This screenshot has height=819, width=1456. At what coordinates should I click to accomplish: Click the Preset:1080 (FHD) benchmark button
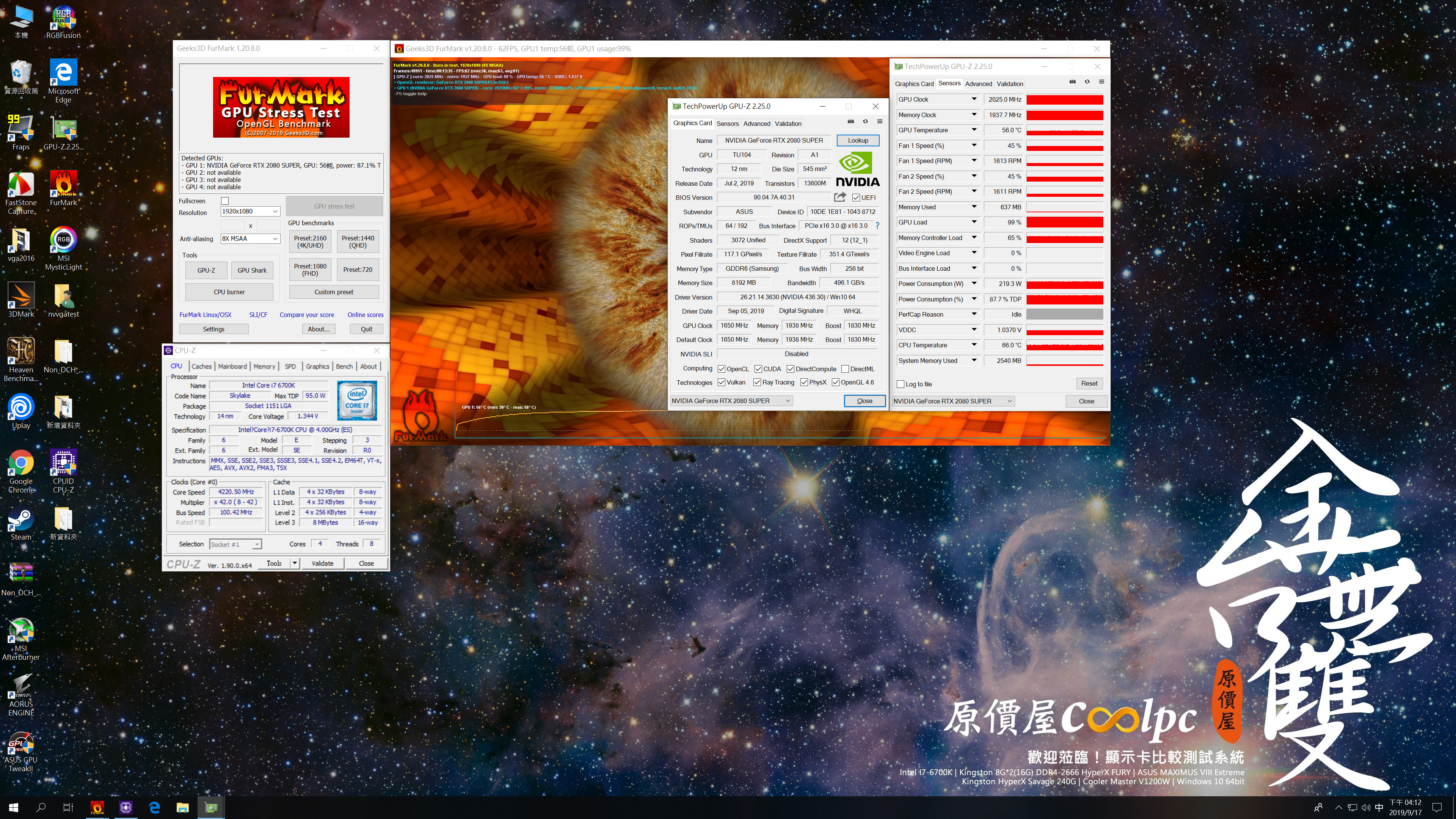pos(310,270)
